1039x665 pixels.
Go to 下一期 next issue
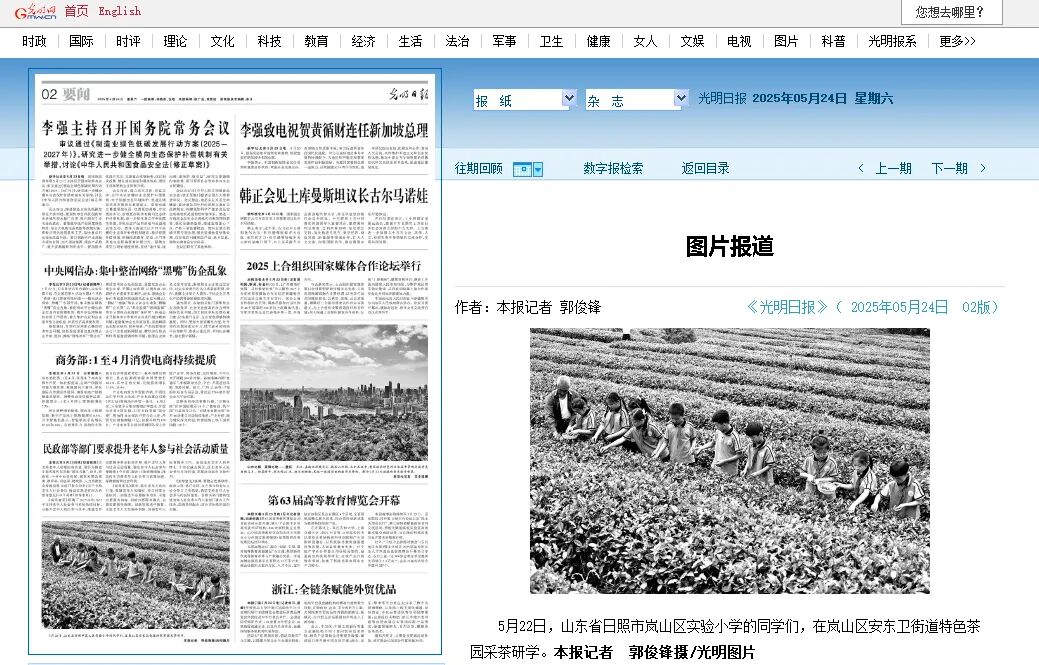click(950, 168)
